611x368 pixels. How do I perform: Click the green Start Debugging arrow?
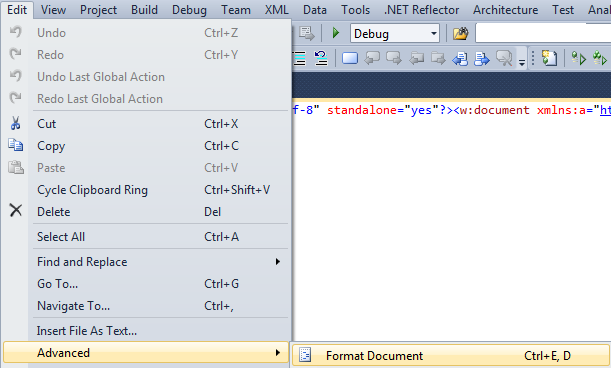tap(336, 33)
